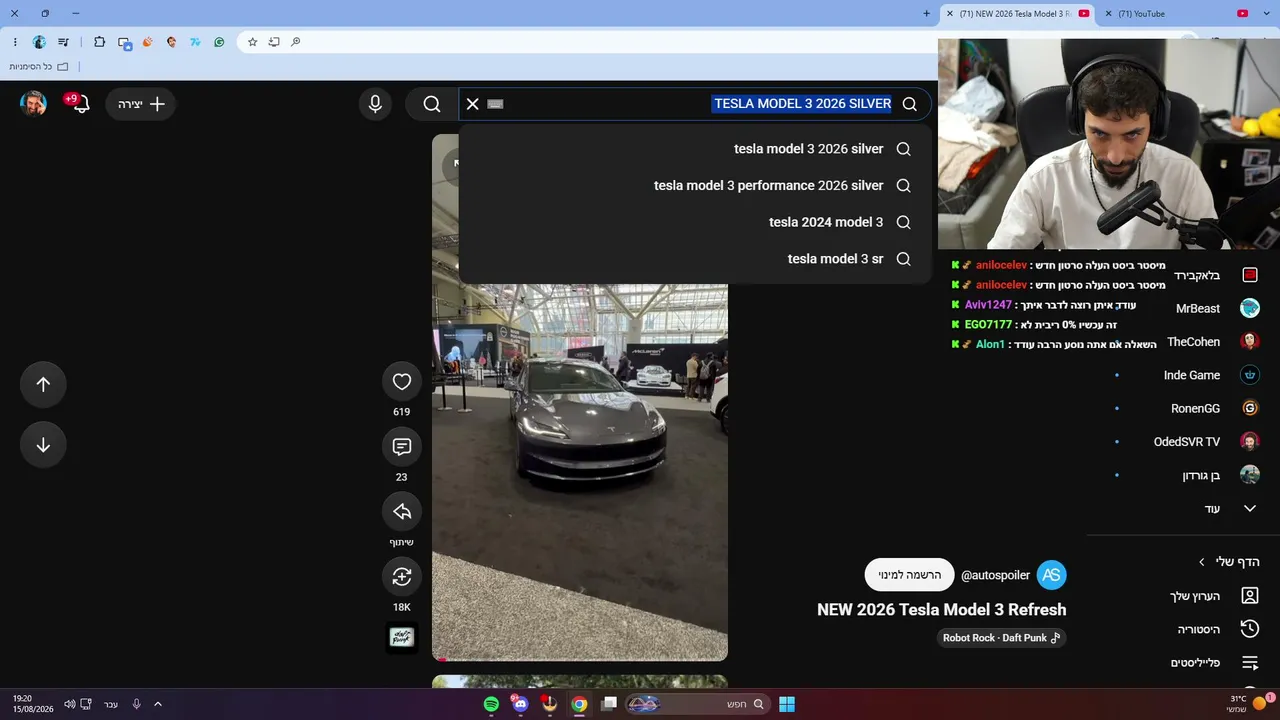This screenshot has width=1280, height=720.
Task: Bookmark this page with the star
Action: click(x=252, y=42)
